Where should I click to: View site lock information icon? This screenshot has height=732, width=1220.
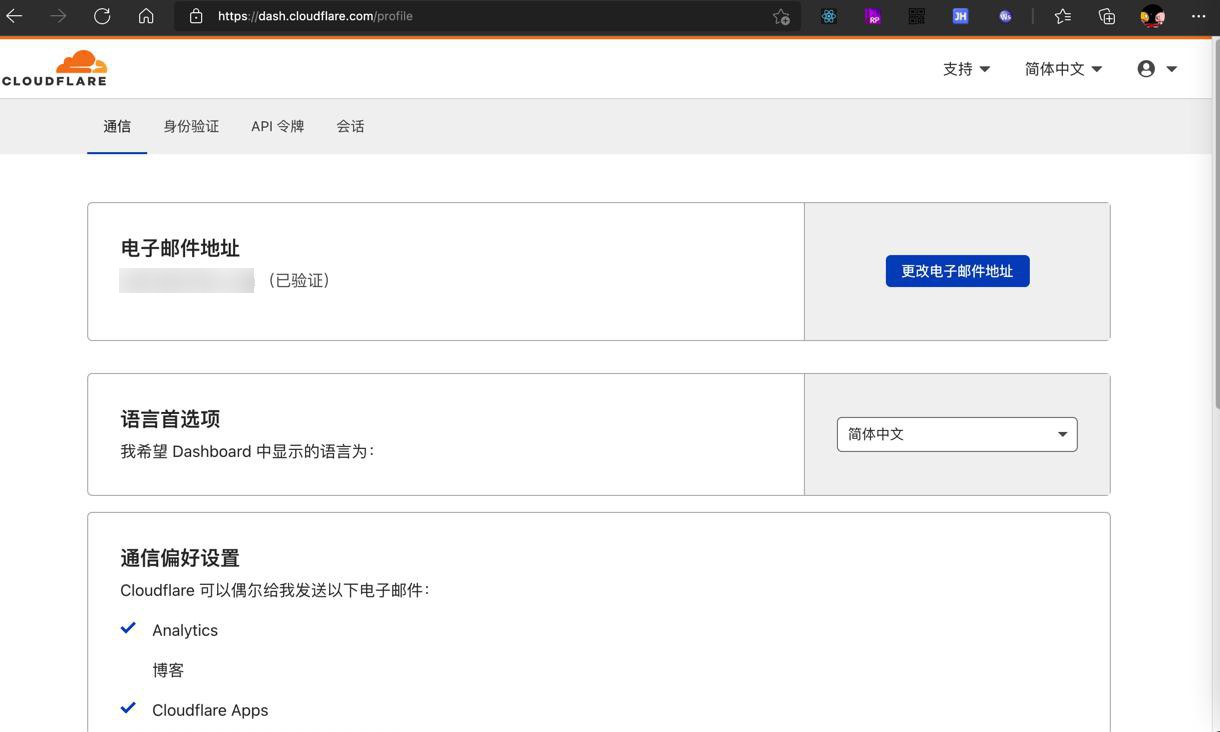click(x=196, y=16)
